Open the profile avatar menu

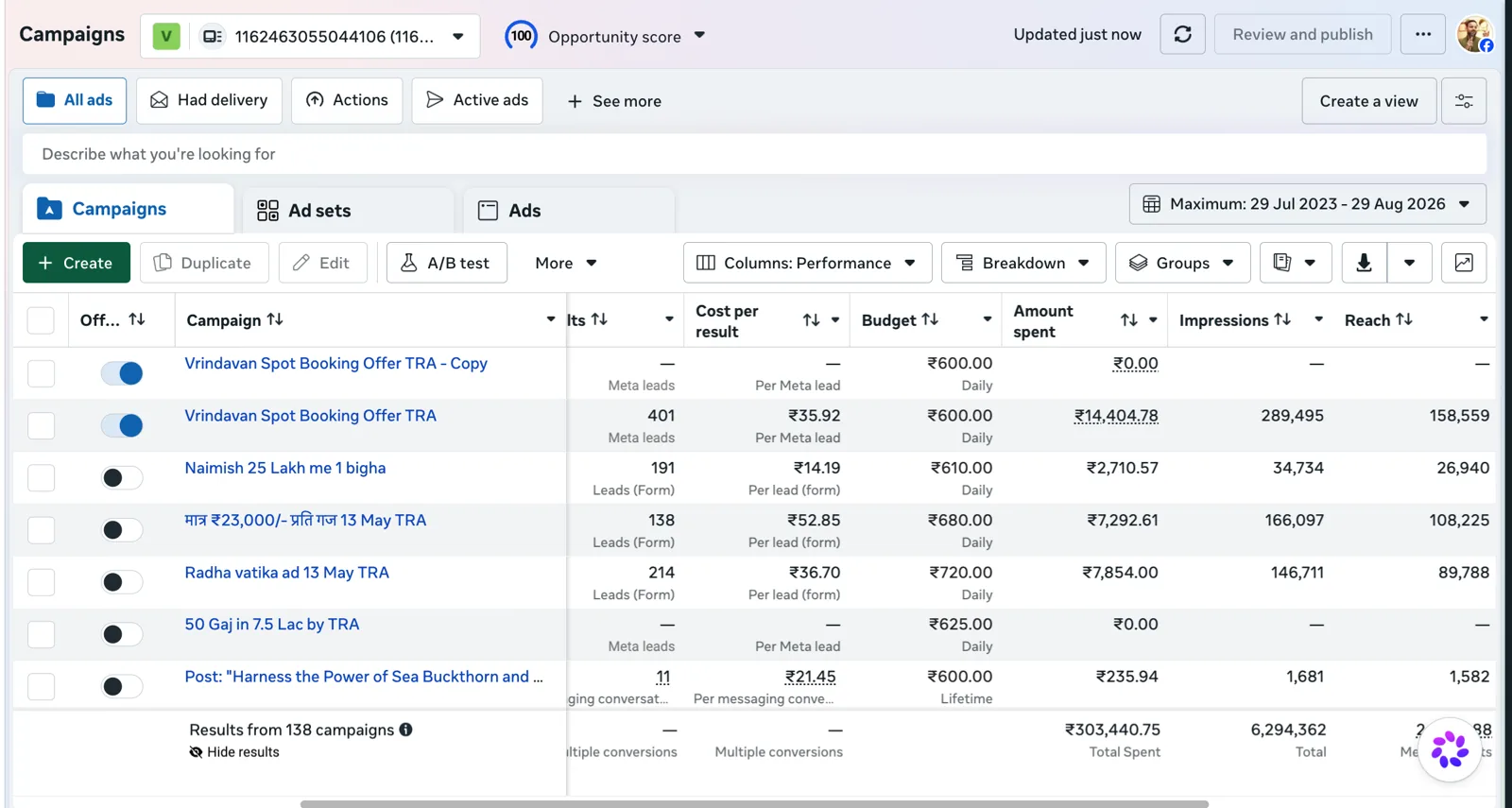point(1474,35)
